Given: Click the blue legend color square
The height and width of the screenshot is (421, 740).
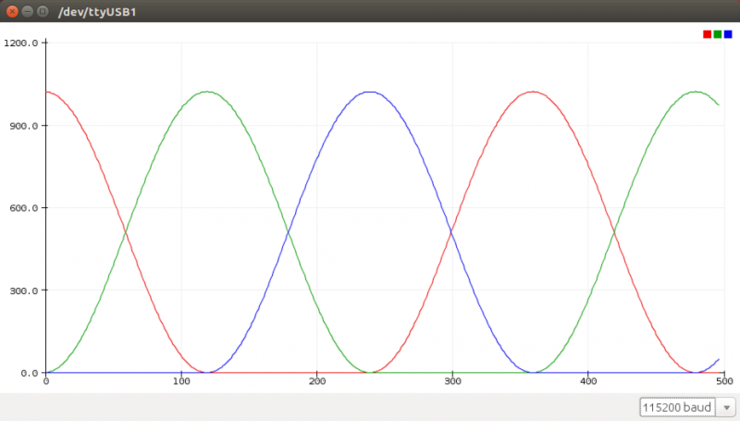Looking at the screenshot, I should 728,34.
